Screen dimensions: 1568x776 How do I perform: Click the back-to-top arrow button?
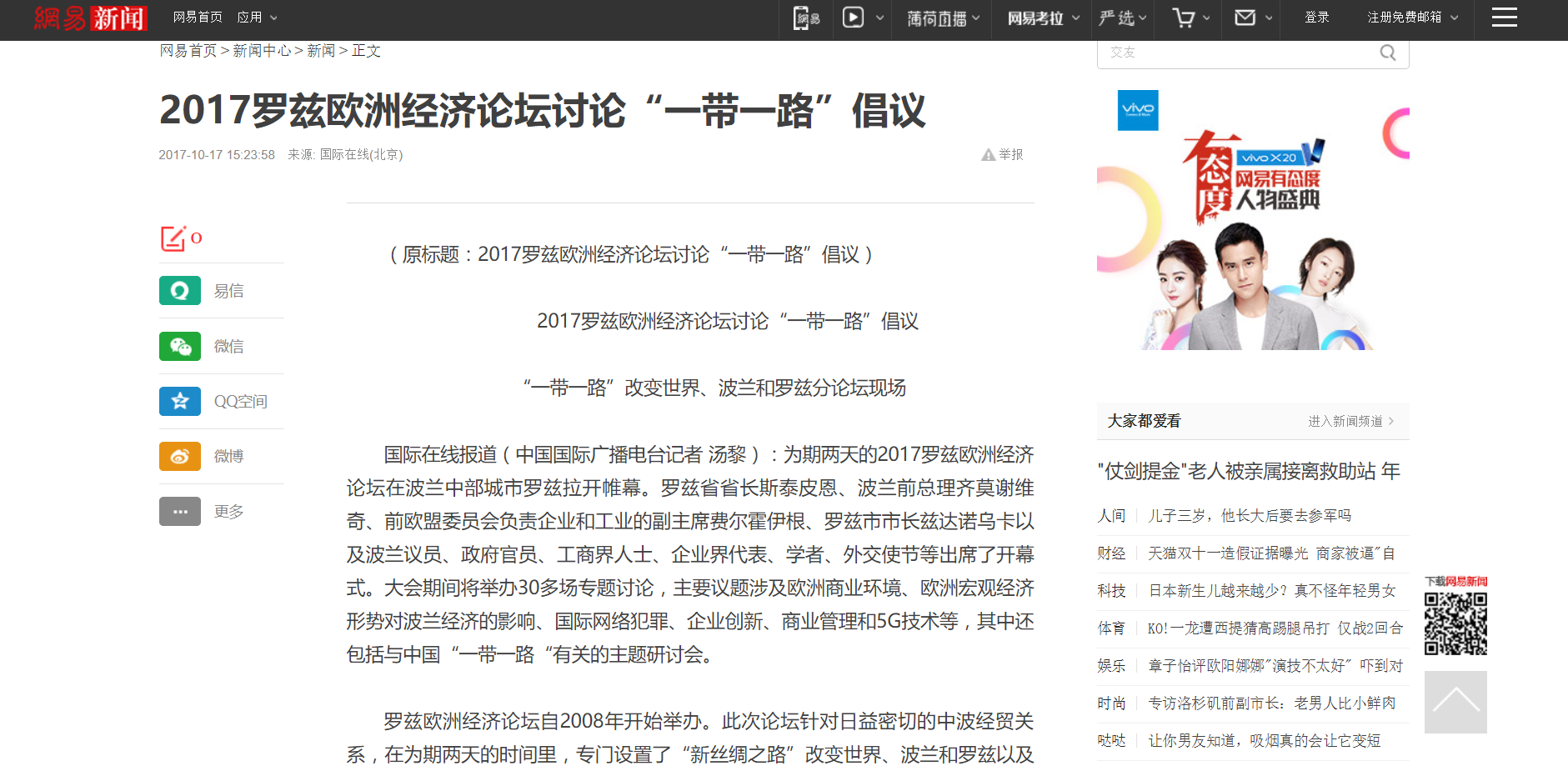1455,702
